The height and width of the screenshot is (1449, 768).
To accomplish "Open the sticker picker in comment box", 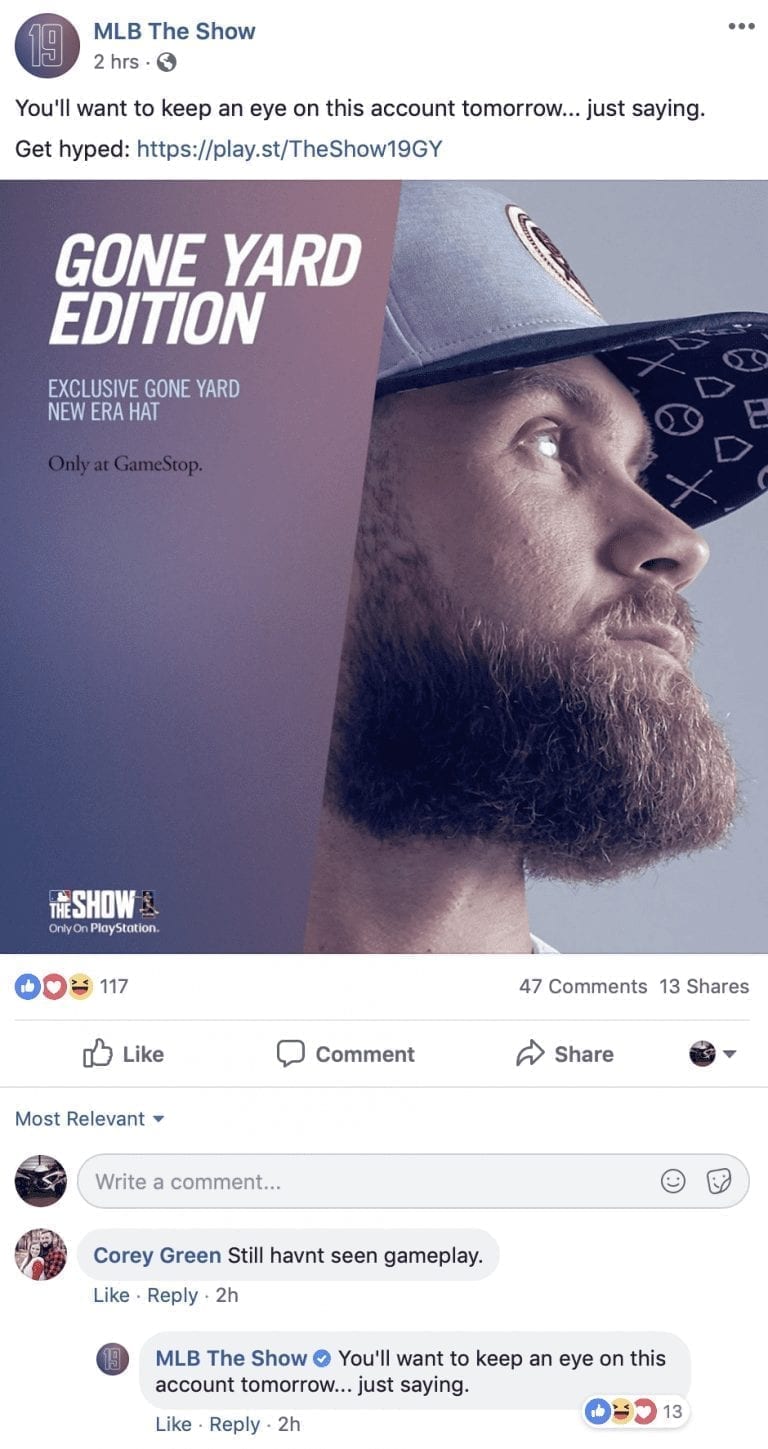I will coord(719,1181).
